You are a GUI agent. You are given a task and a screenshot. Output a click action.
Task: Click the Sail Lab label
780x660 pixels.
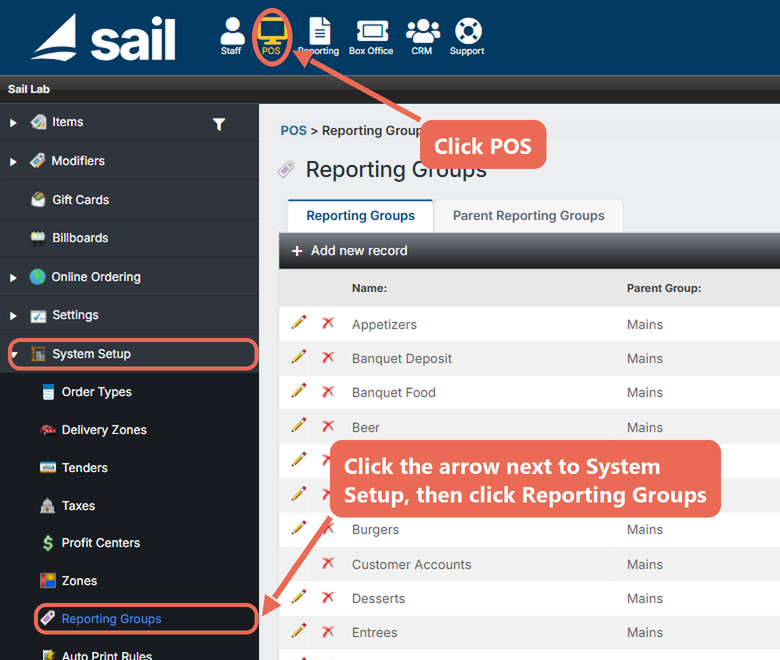coord(29,89)
